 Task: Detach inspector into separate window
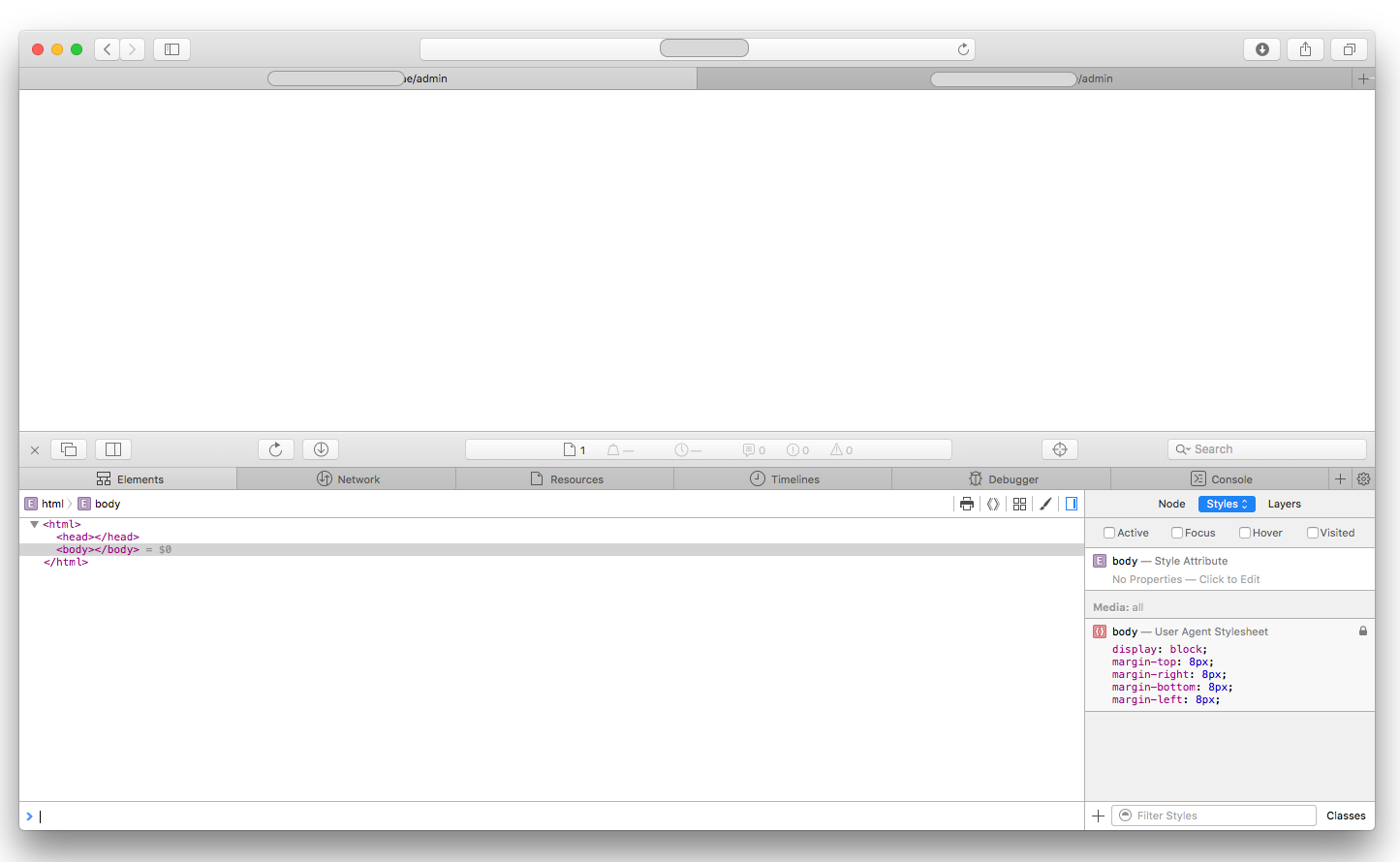point(69,449)
